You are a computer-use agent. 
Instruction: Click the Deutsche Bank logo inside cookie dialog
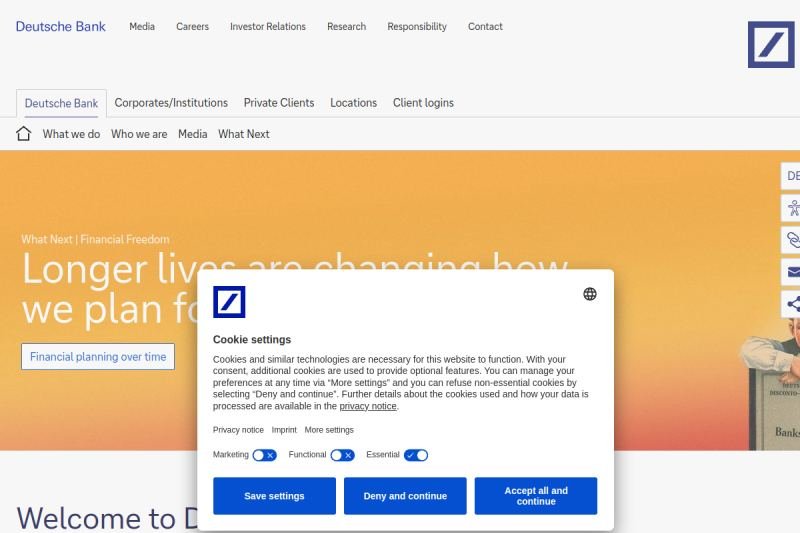point(229,302)
